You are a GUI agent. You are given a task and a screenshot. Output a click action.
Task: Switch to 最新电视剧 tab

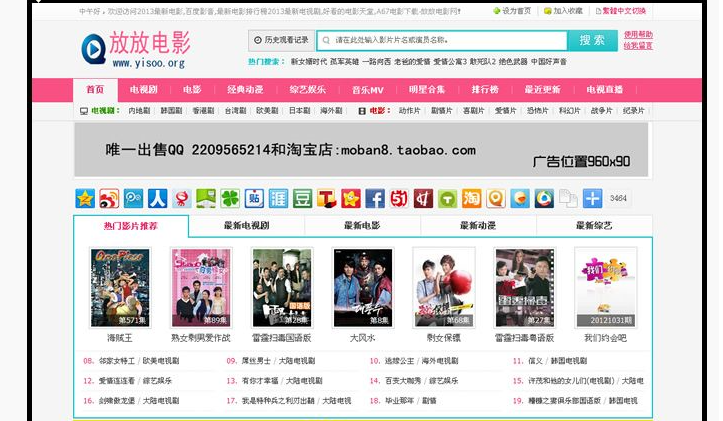(247, 225)
